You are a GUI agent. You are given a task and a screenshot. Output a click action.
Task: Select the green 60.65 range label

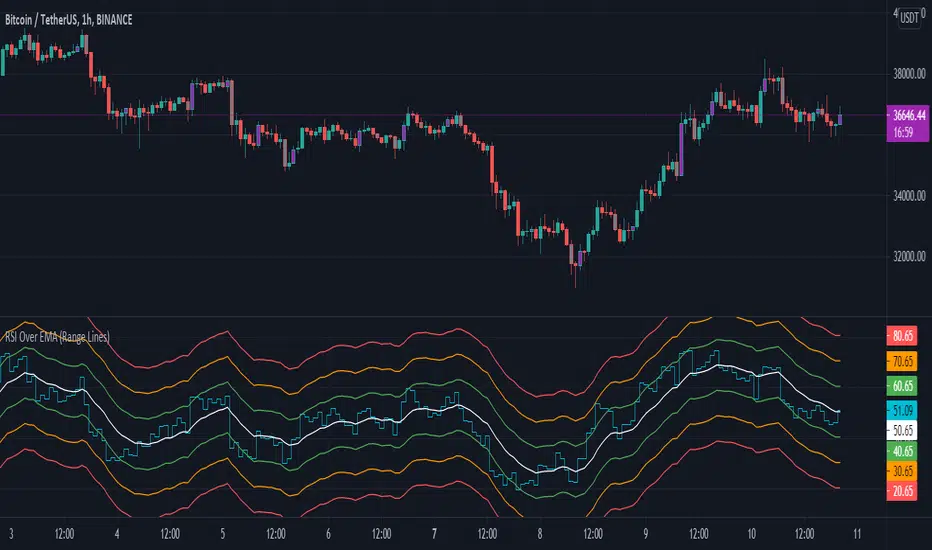pos(901,384)
